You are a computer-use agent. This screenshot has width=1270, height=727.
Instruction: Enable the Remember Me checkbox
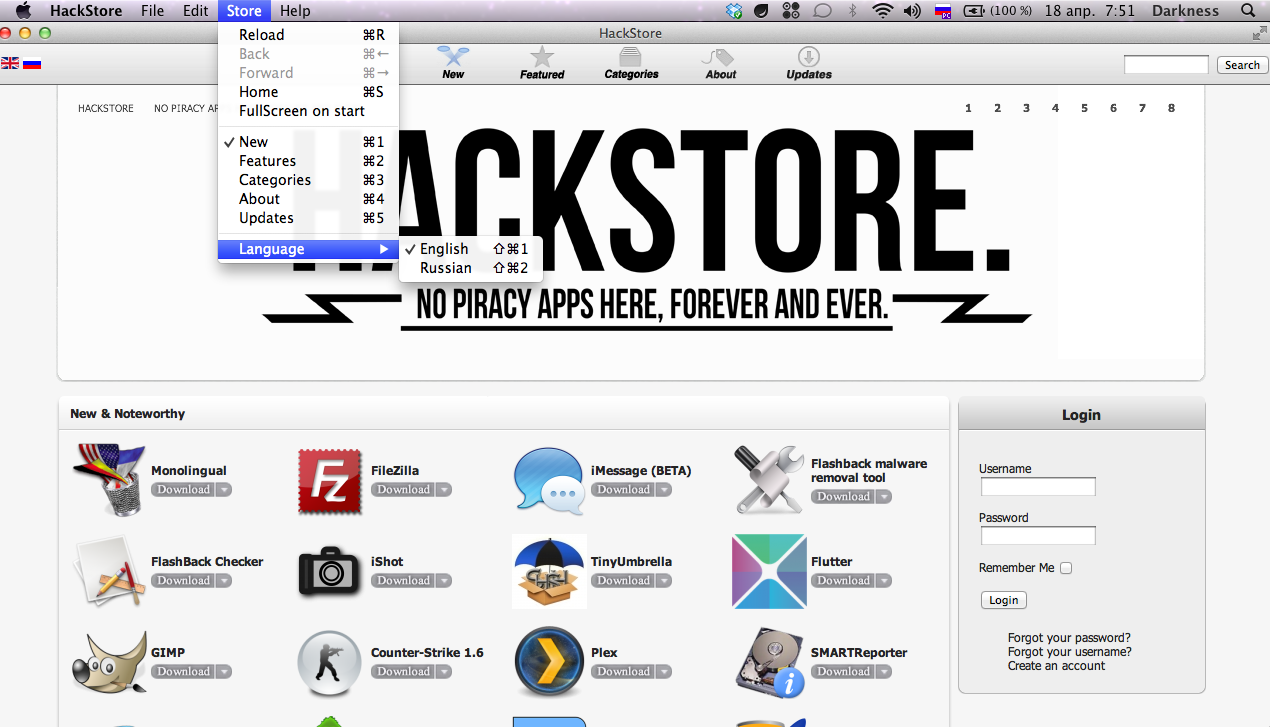[x=1065, y=567]
